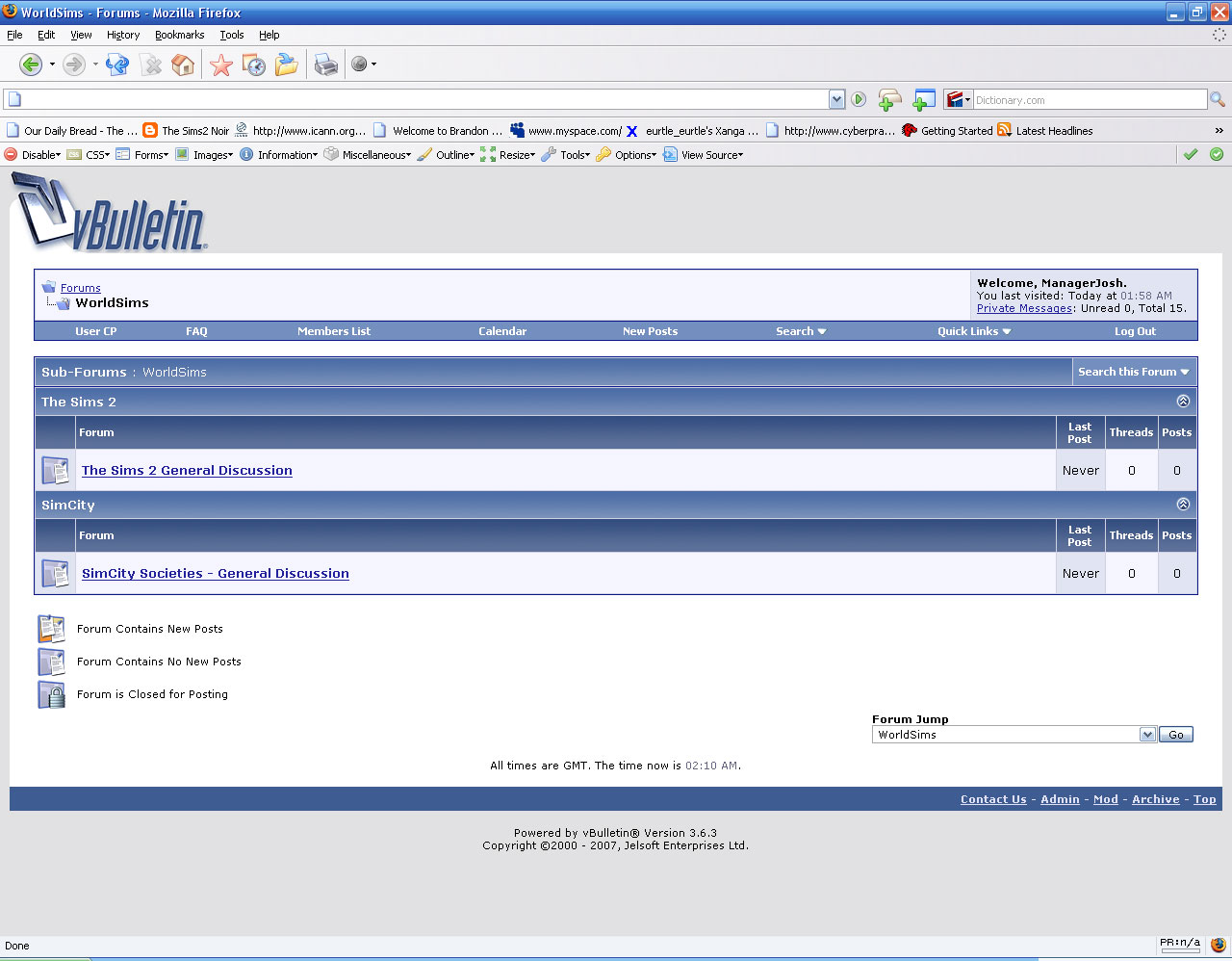Click the green circle check icon at far right
Screen dimensions: 1232x961
[1217, 154]
